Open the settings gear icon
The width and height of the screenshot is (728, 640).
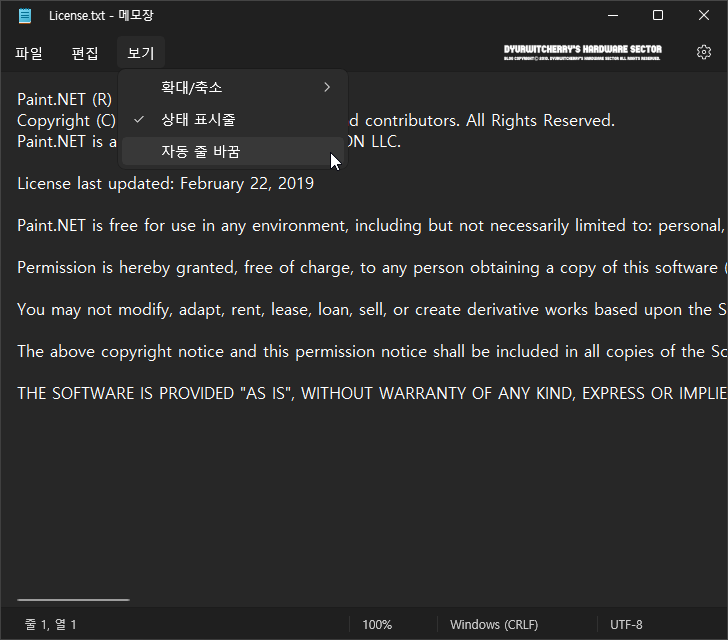pyautogui.click(x=704, y=52)
